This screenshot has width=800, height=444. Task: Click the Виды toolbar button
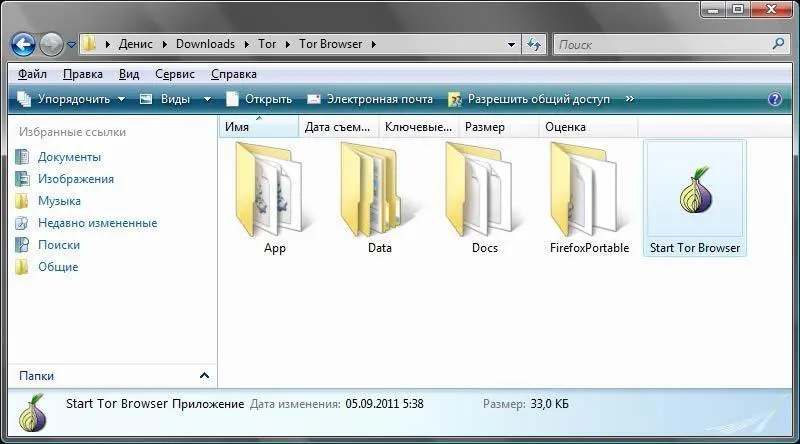click(x=165, y=99)
